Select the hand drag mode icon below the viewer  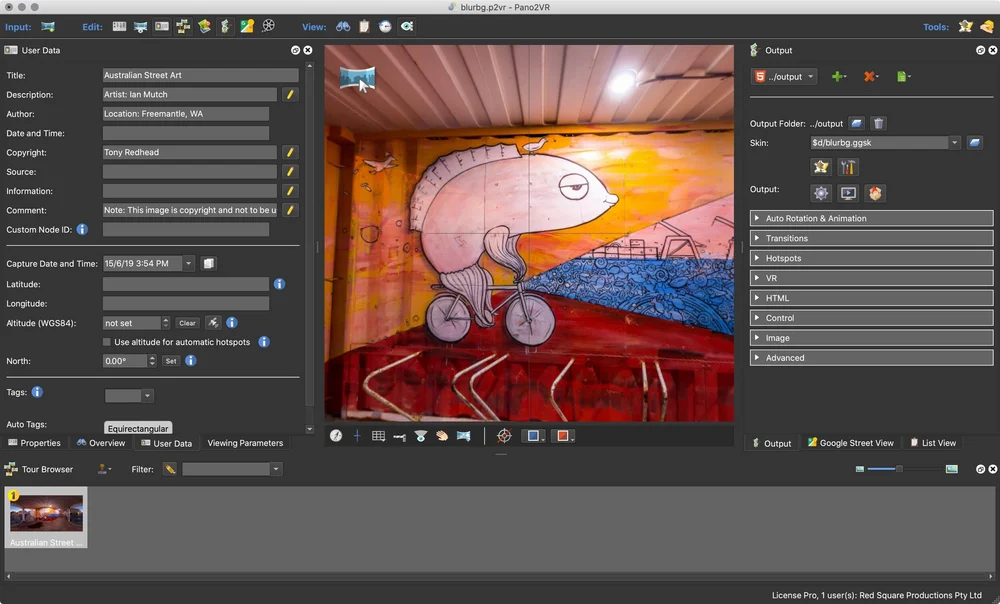(x=442, y=436)
